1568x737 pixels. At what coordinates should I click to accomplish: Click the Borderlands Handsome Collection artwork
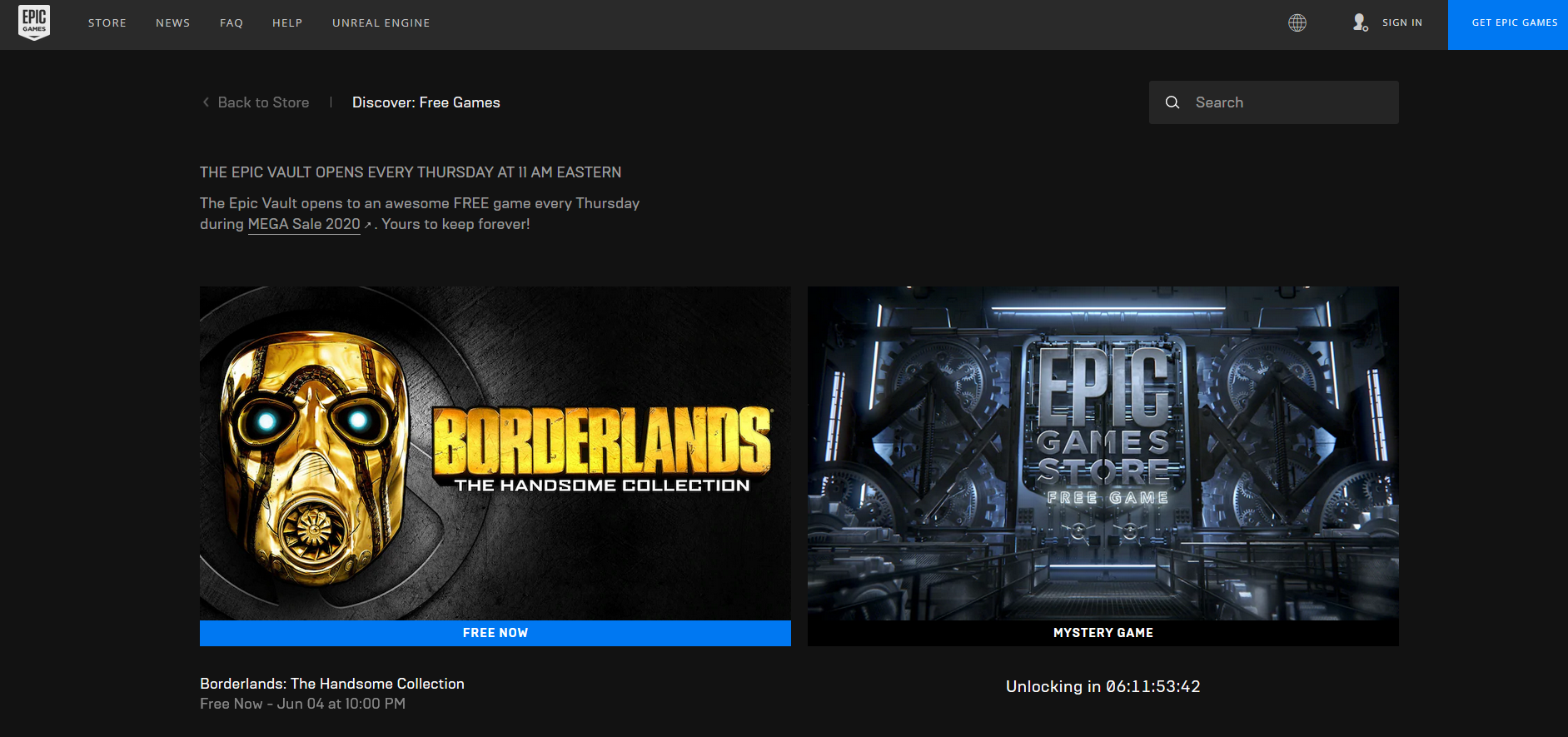point(495,453)
